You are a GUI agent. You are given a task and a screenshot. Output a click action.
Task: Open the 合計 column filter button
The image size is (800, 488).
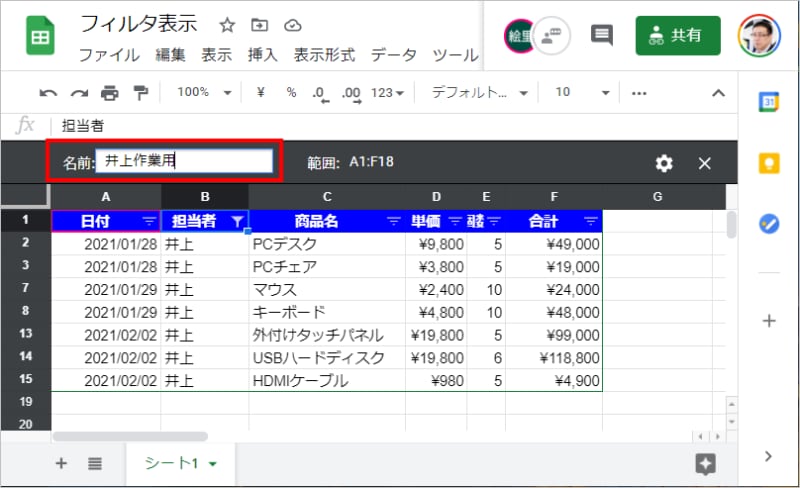pos(590,222)
